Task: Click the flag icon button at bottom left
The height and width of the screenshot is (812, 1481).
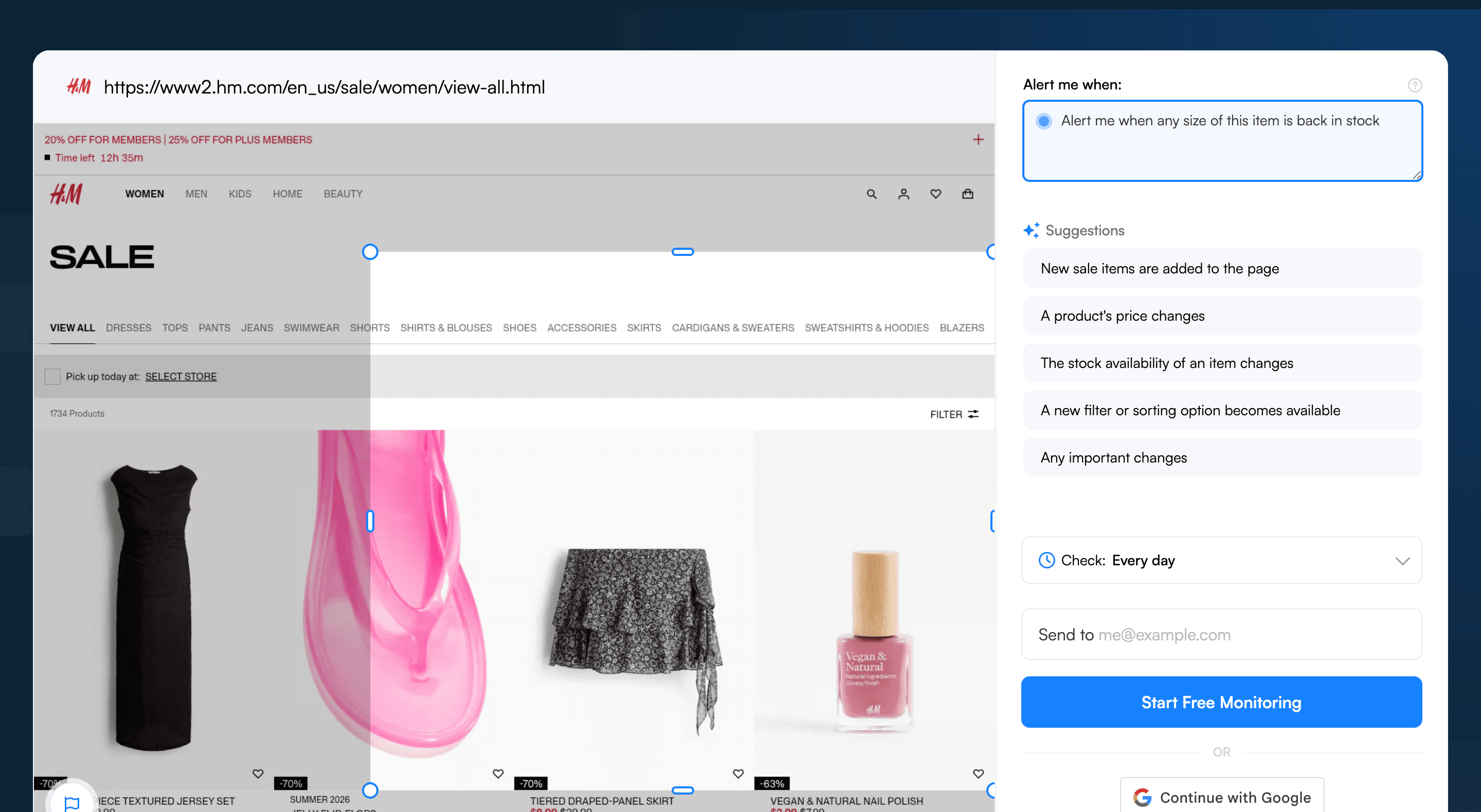Action: pyautogui.click(x=72, y=802)
